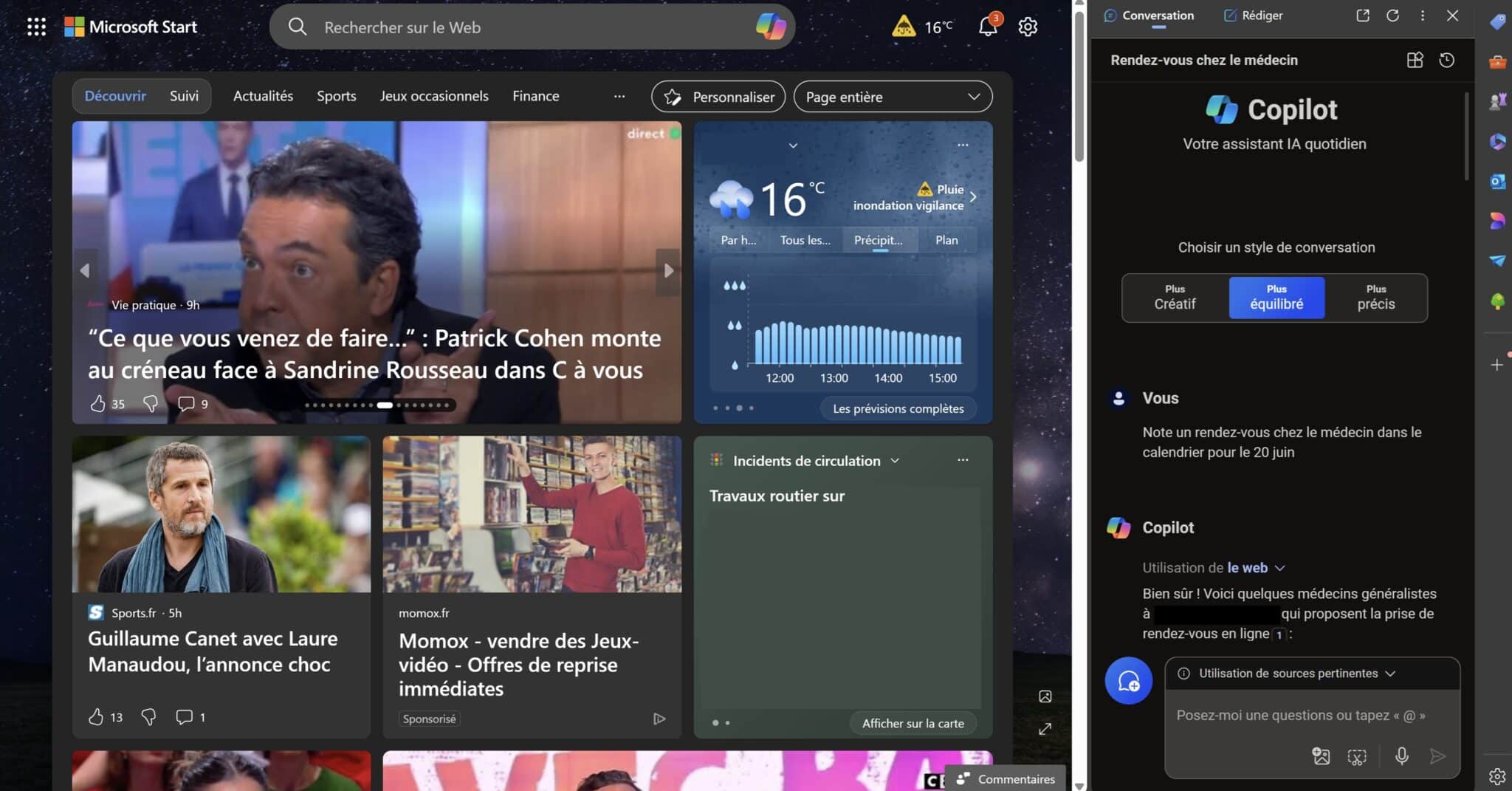Open the Page entière dropdown
This screenshot has width=1512, height=791.
pyautogui.click(x=893, y=97)
